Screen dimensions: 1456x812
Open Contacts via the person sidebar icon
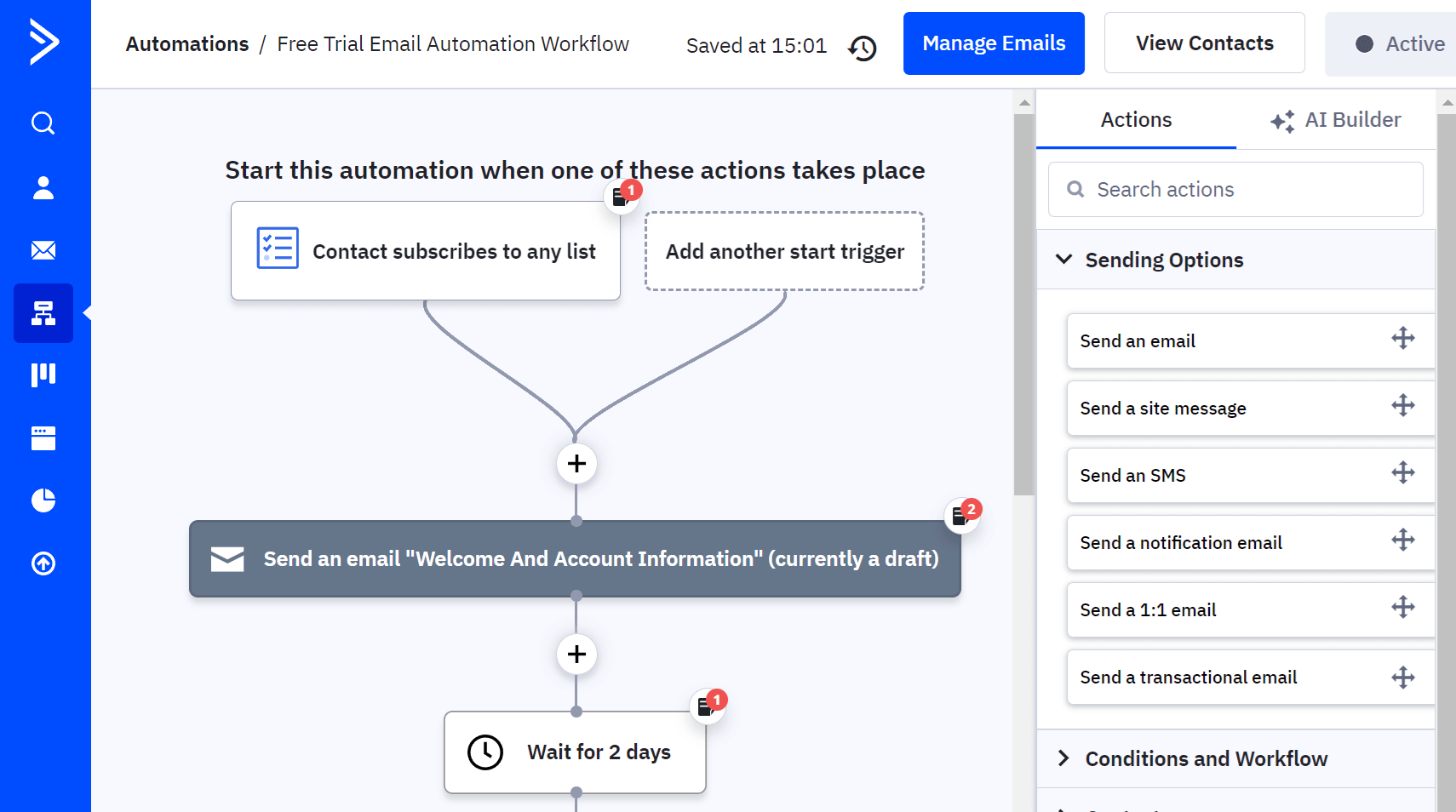pyautogui.click(x=43, y=187)
